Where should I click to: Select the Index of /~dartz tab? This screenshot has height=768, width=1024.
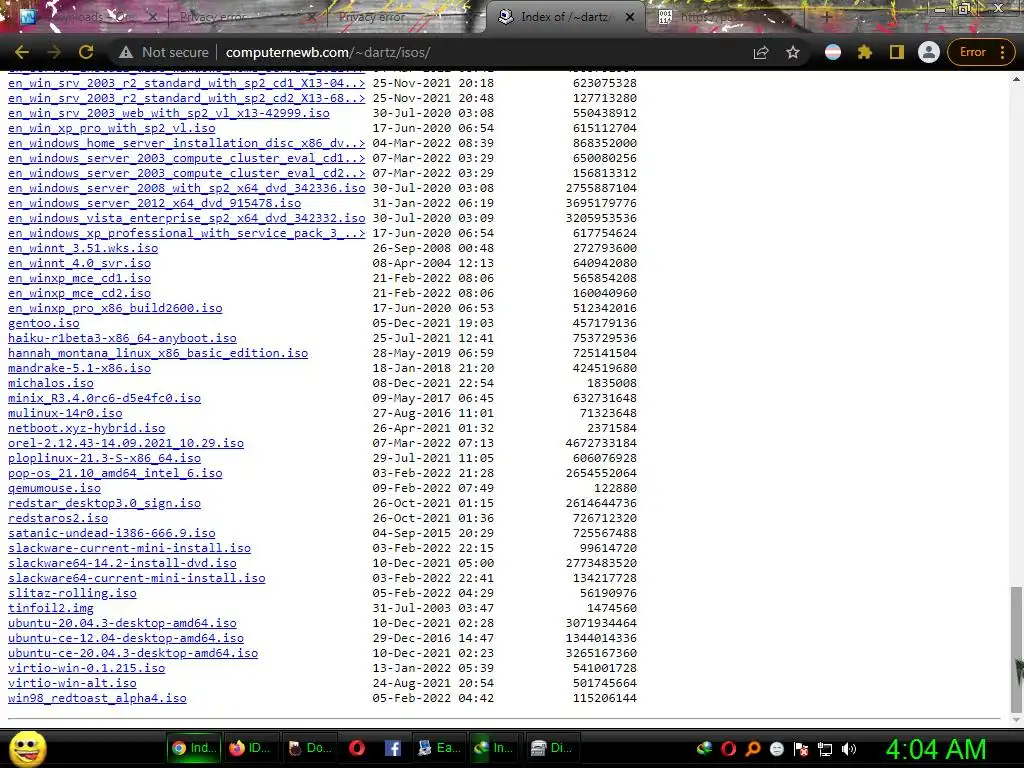(x=566, y=17)
